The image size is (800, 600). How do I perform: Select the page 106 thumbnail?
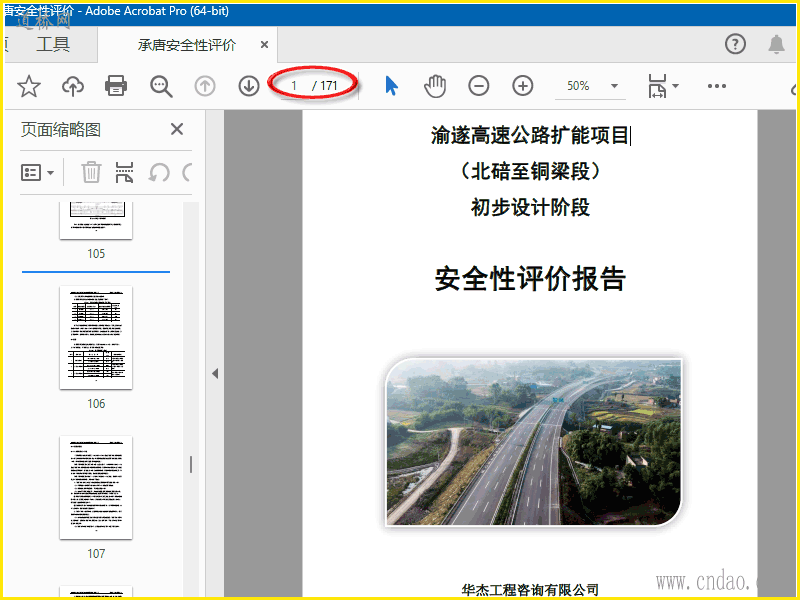tap(96, 337)
